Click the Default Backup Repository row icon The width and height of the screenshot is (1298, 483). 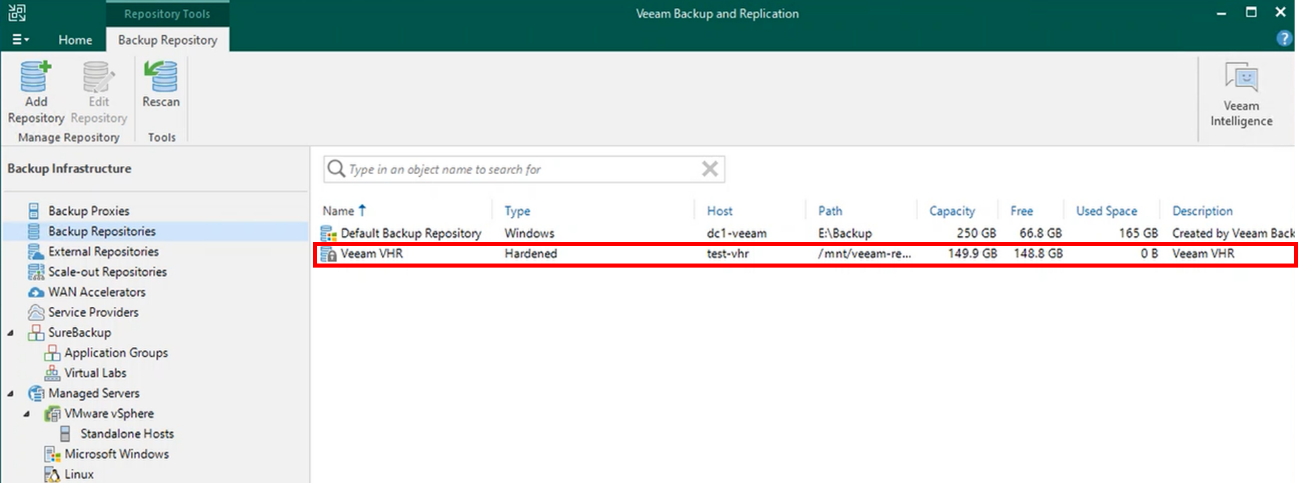coord(328,233)
